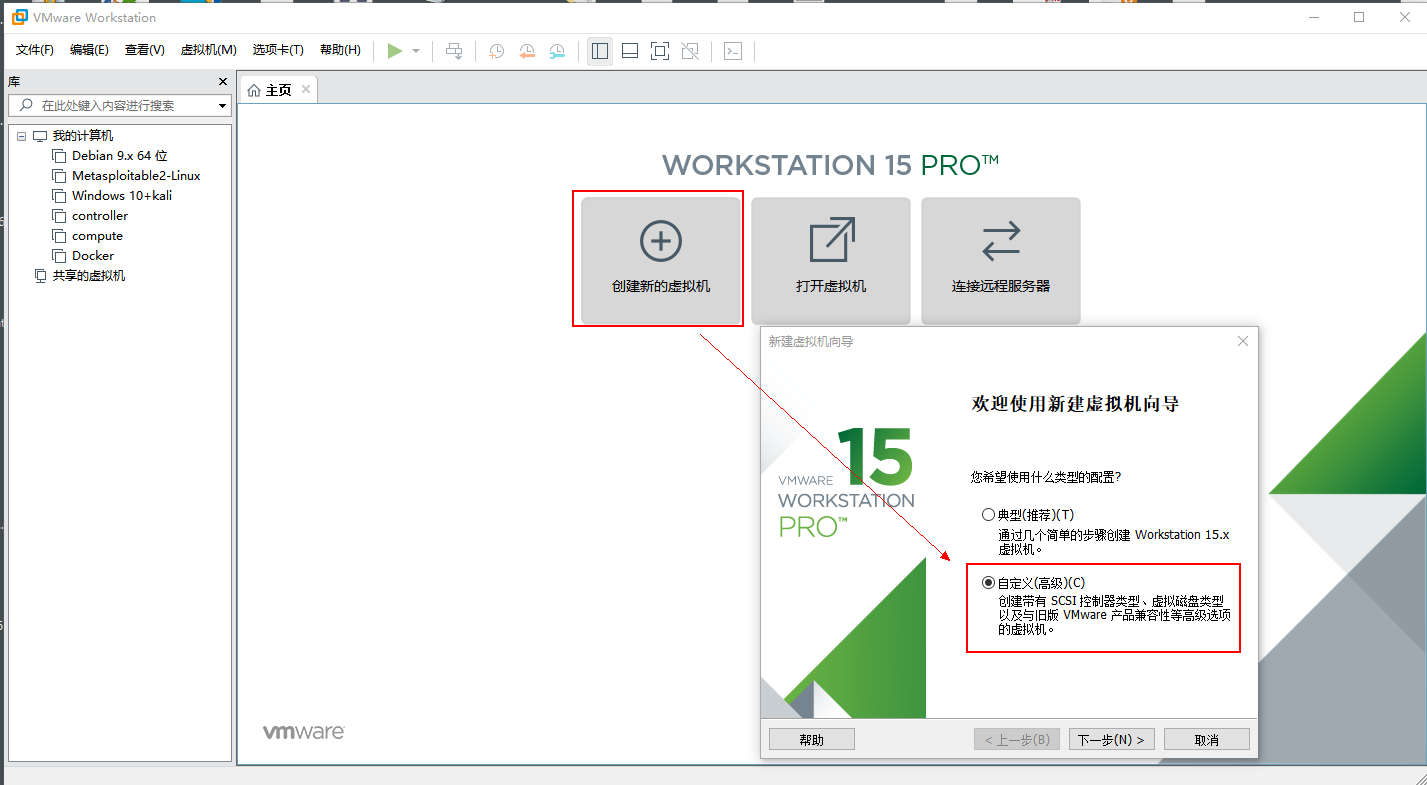Click the 连接远程服务器 tile
Image resolution: width=1427 pixels, height=785 pixels.
(1001, 260)
